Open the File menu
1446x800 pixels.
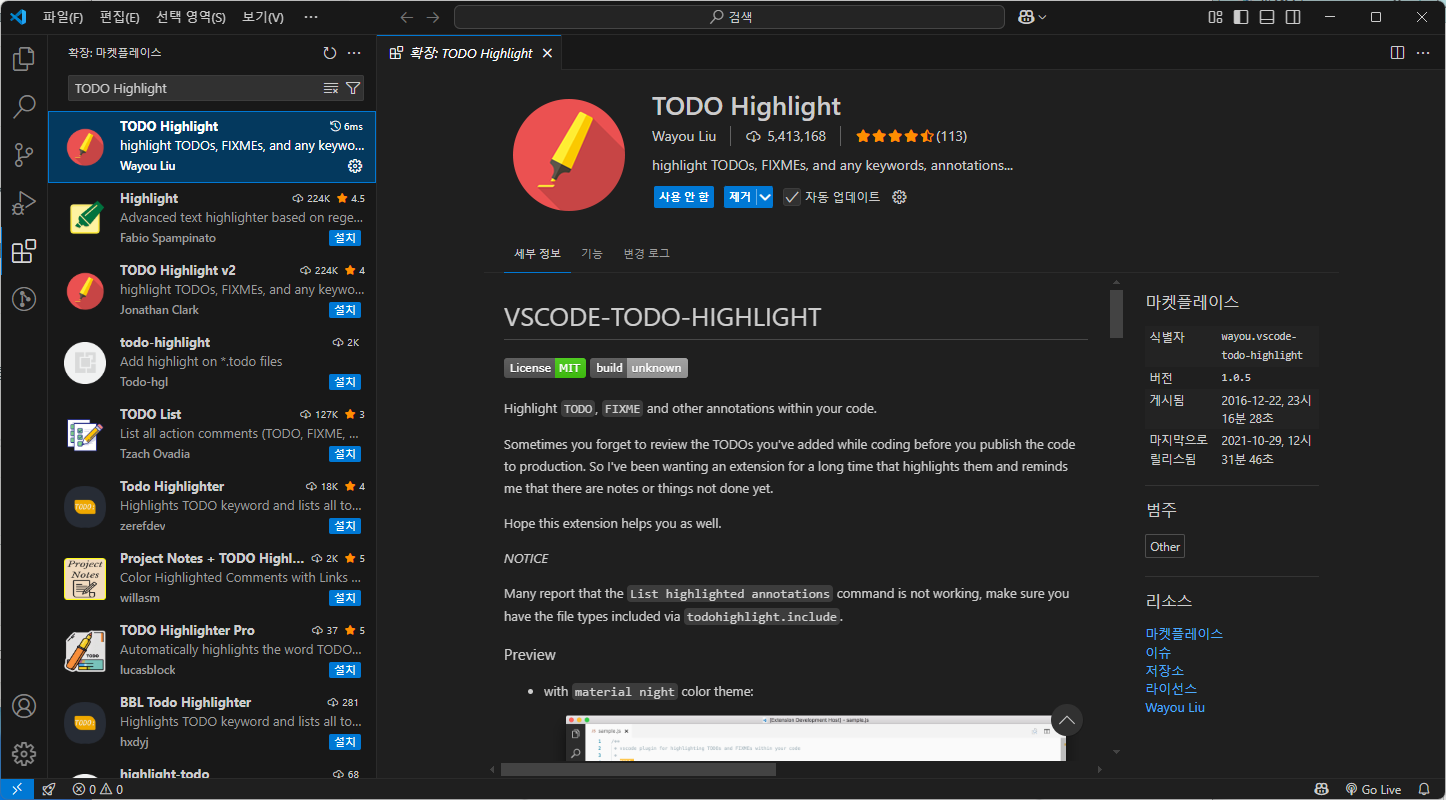[x=63, y=17]
